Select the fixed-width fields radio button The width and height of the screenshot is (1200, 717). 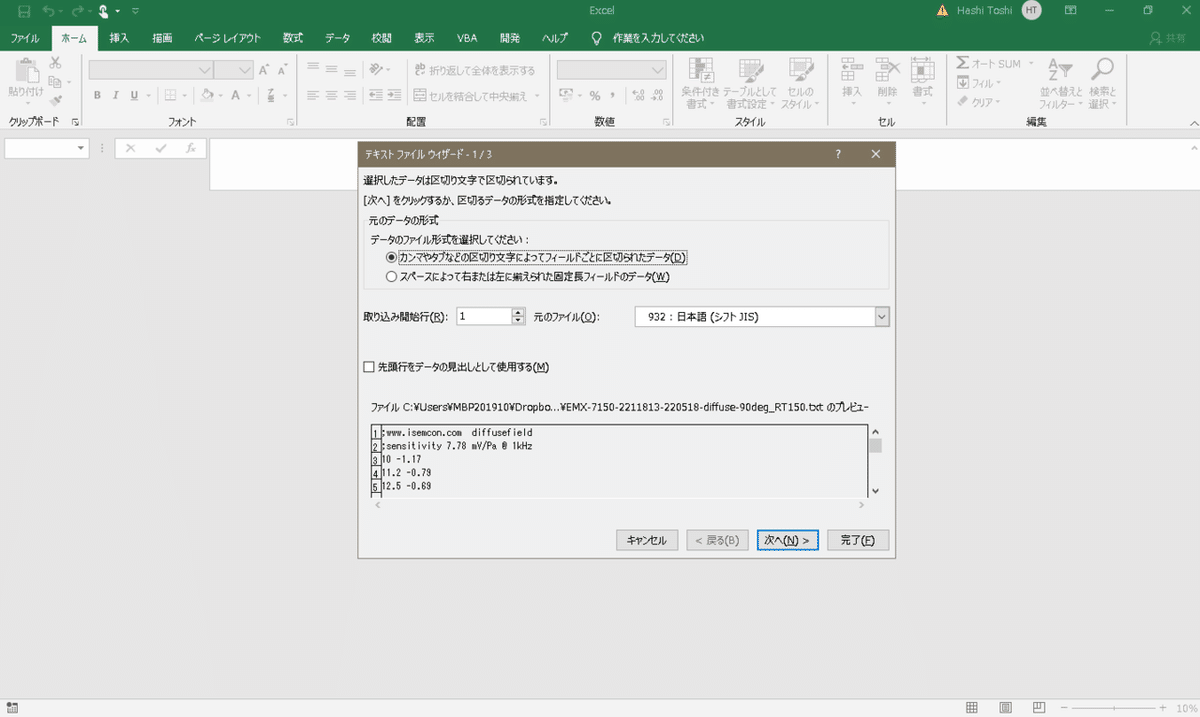click(x=391, y=276)
